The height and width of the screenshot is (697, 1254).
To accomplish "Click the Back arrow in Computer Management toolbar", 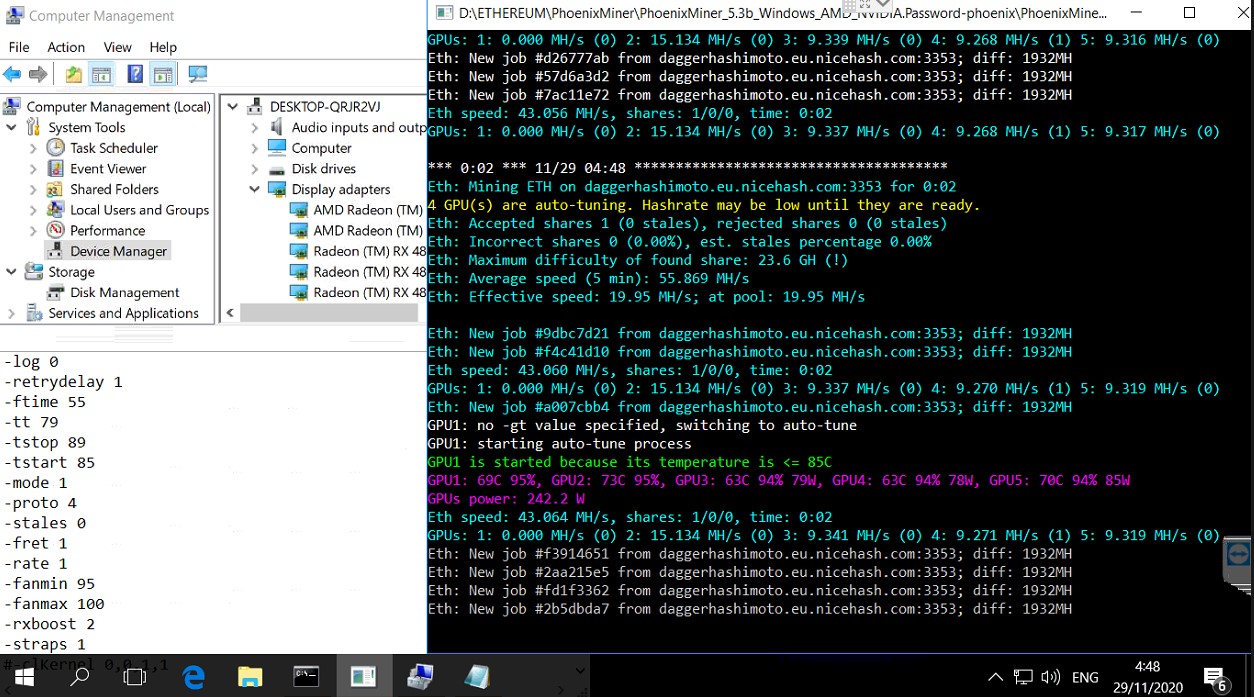I will click(x=12, y=75).
